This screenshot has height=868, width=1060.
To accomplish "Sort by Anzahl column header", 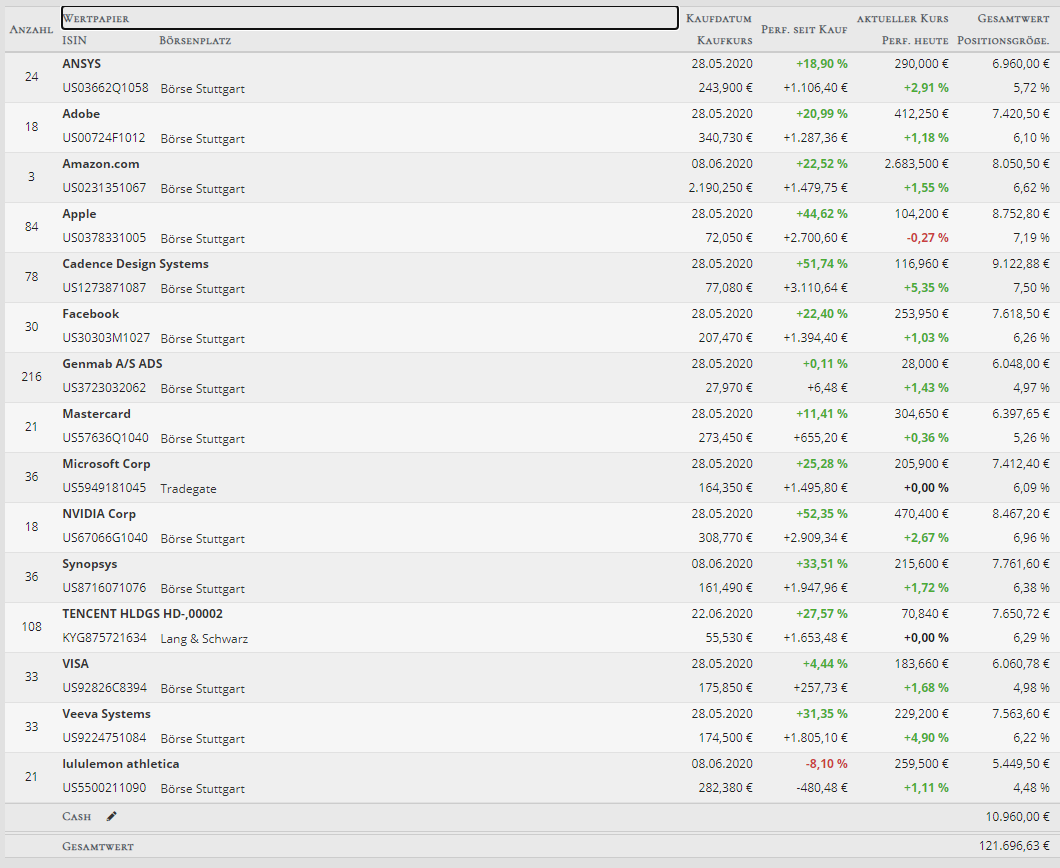I will 30,29.
